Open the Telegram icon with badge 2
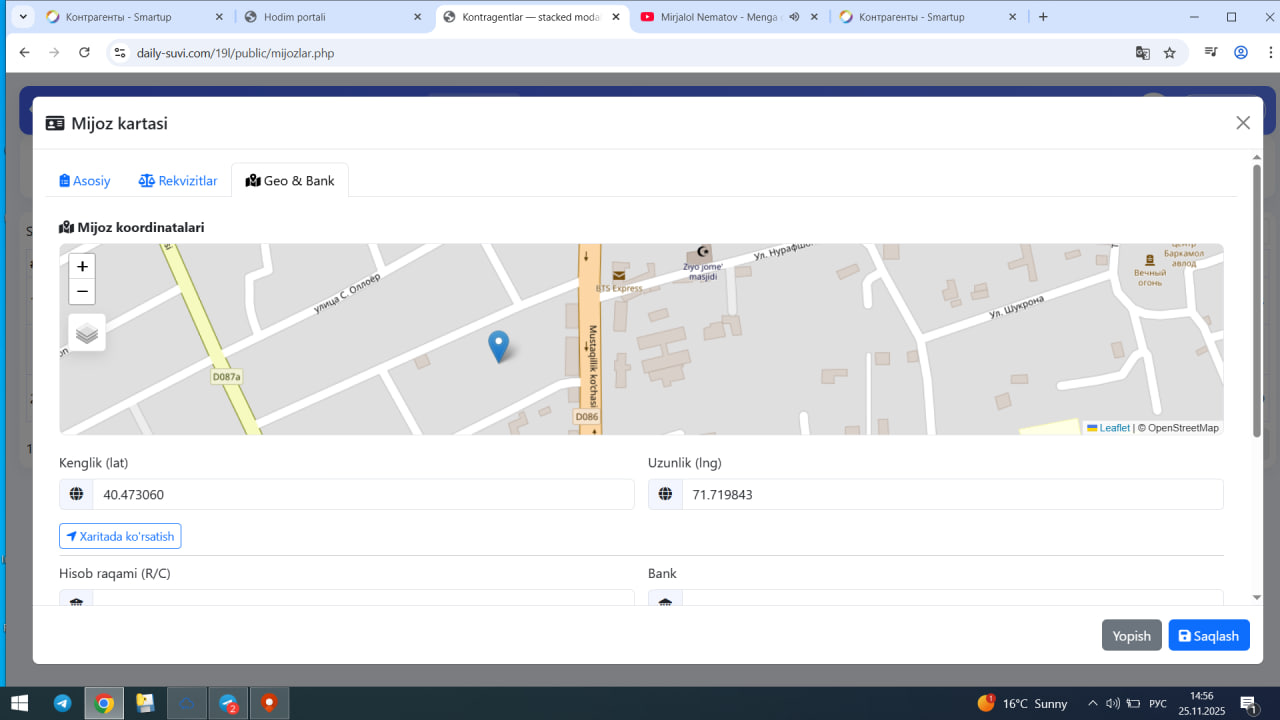This screenshot has width=1280, height=720. tap(228, 703)
